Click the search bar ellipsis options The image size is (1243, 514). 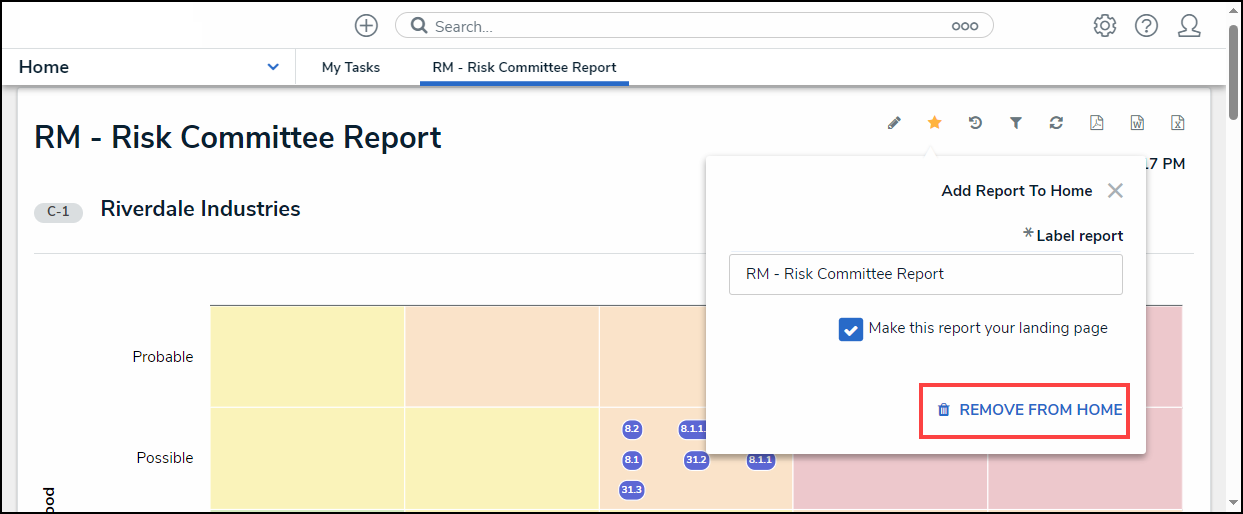pos(964,27)
